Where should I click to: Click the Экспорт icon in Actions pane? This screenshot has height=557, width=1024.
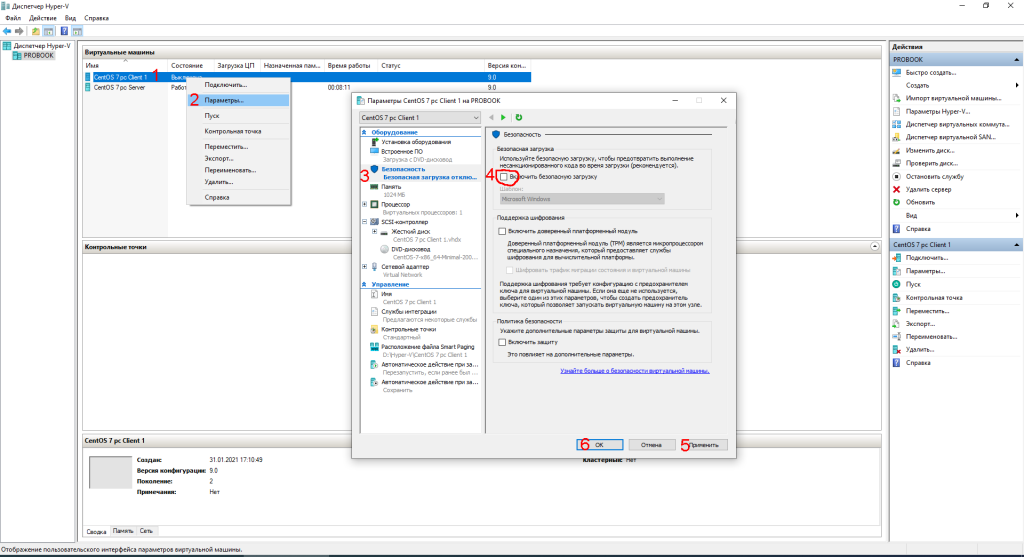(897, 324)
